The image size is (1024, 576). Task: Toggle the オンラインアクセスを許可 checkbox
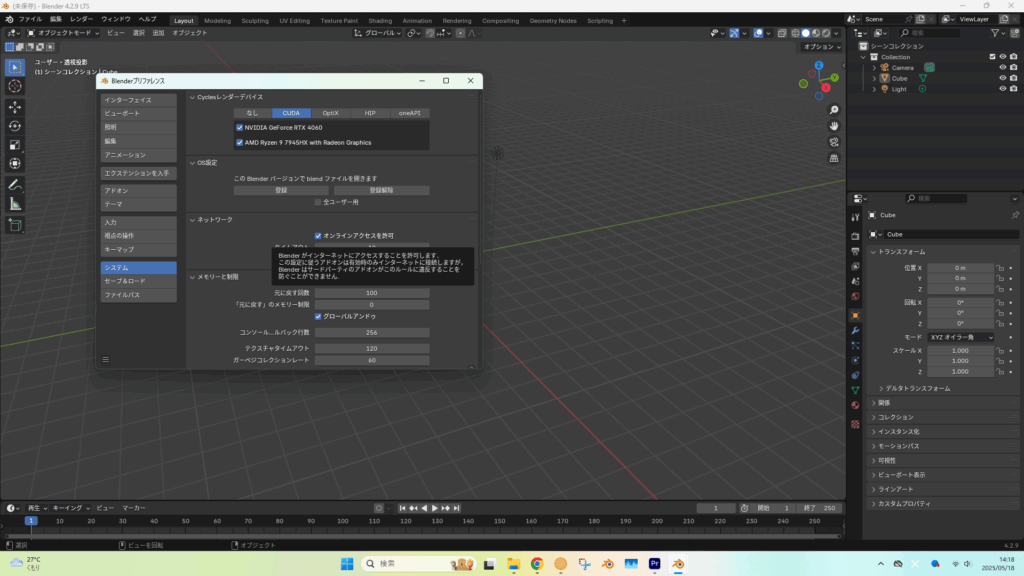[318, 236]
